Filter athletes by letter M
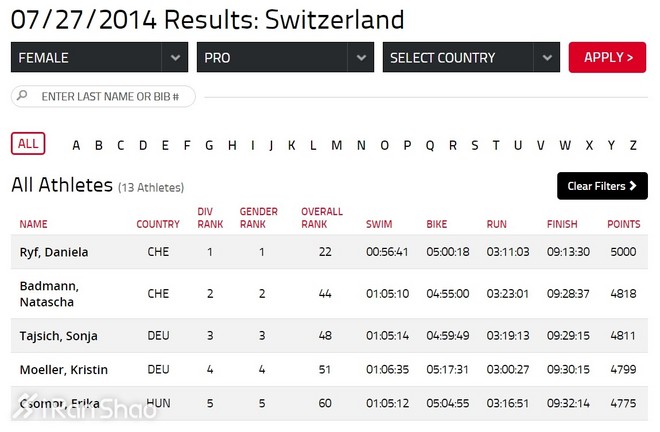Screen dimensions: 660x432 336,145
